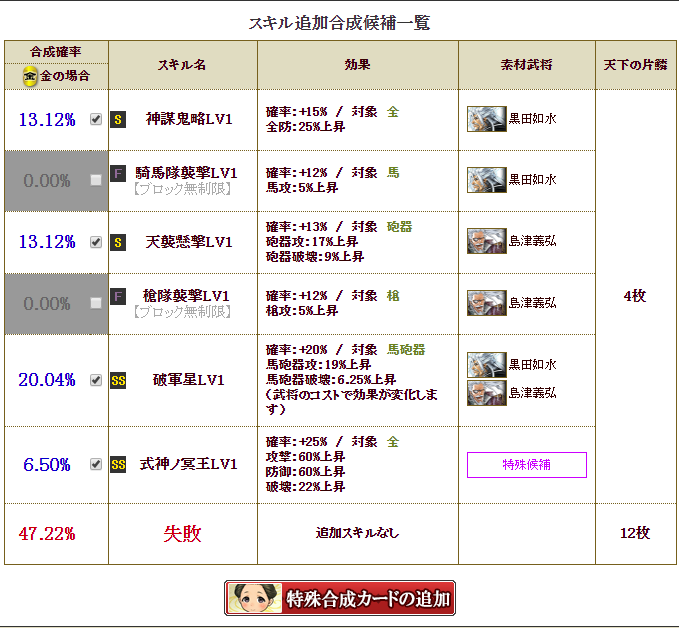The width and height of the screenshot is (679, 628).
Task: Select the 弐神ノ冥王LV1 skill name
Action: pos(188,464)
